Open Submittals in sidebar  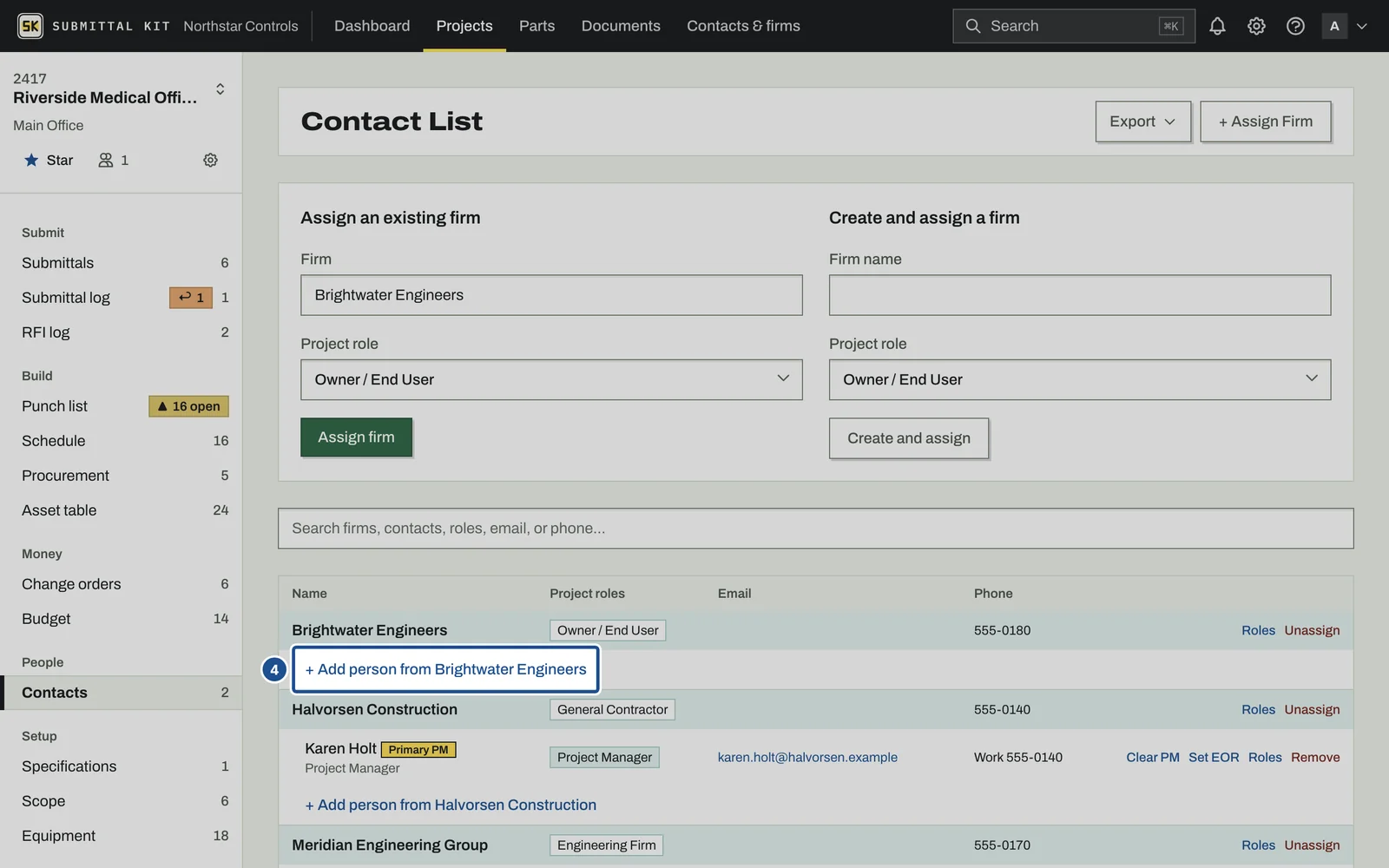point(122,263)
